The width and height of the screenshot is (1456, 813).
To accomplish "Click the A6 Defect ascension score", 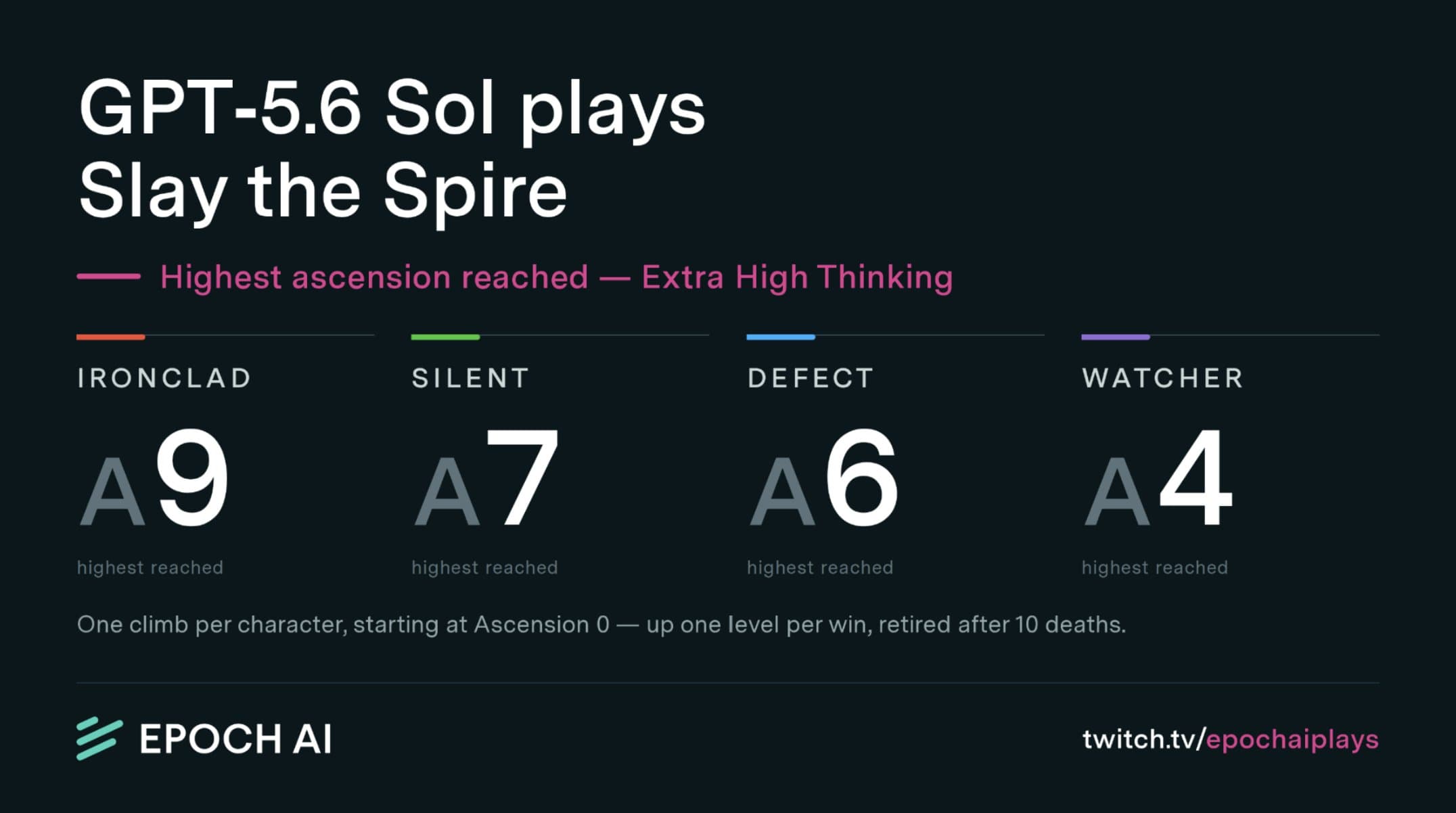I will coord(824,478).
